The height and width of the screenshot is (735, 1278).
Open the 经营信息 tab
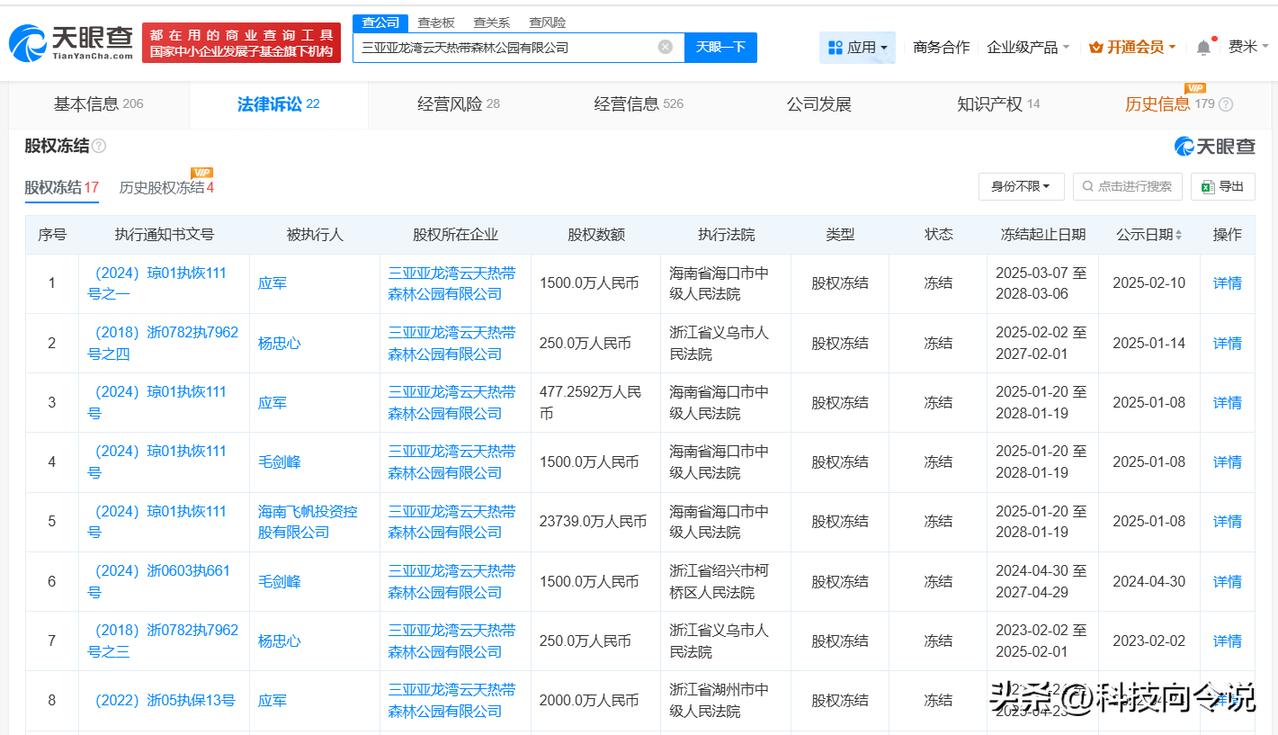638,104
